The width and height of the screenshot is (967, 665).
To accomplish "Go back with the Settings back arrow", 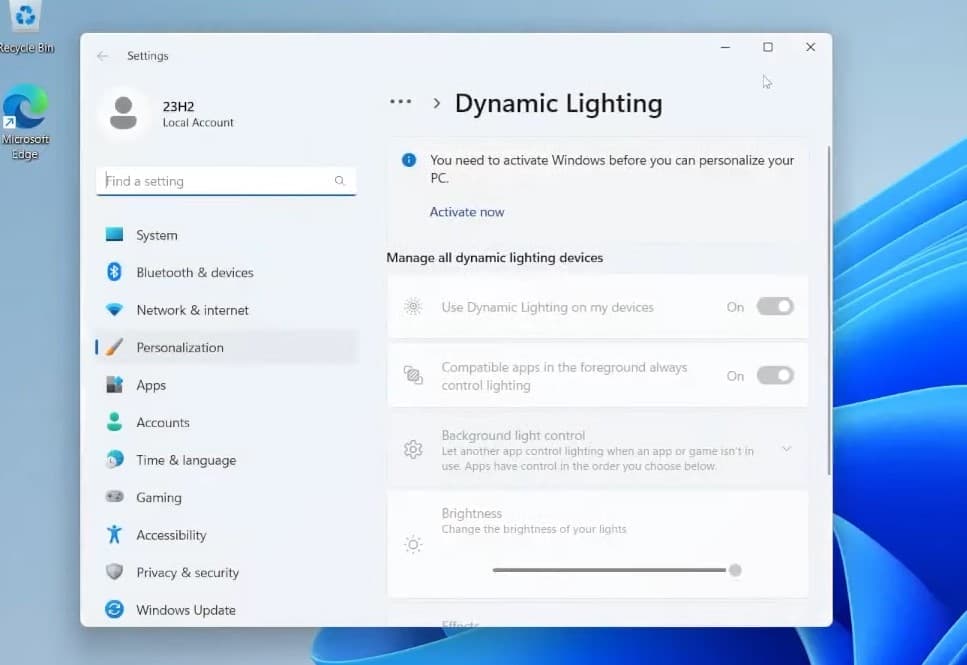I will pyautogui.click(x=102, y=56).
